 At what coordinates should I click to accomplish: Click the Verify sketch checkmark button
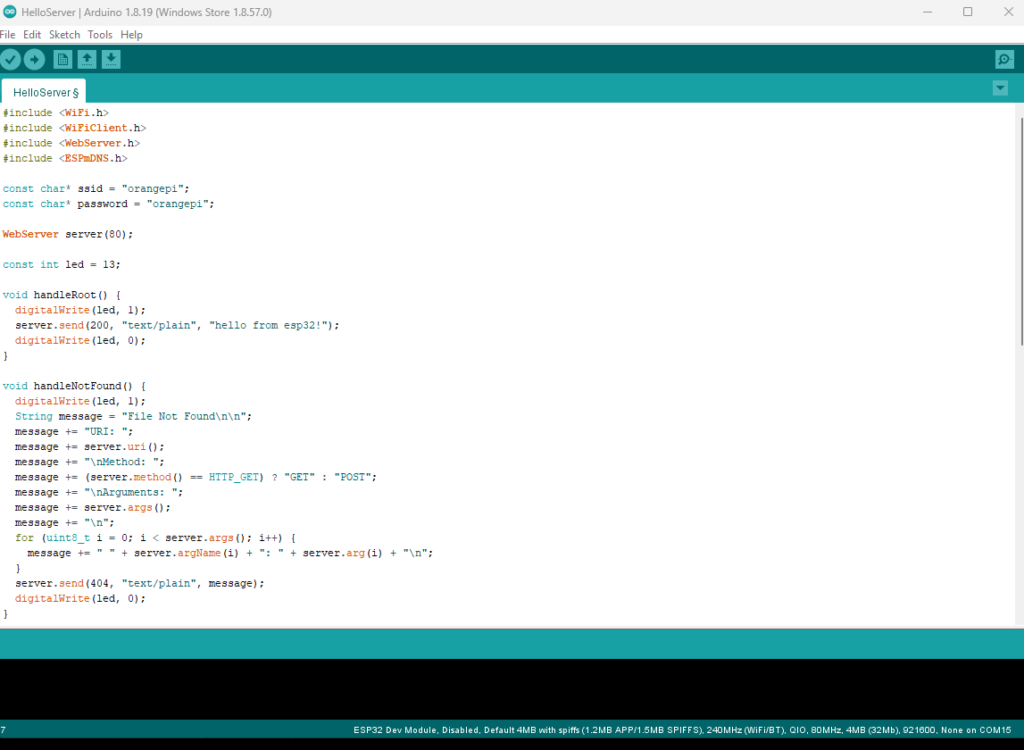[10, 59]
